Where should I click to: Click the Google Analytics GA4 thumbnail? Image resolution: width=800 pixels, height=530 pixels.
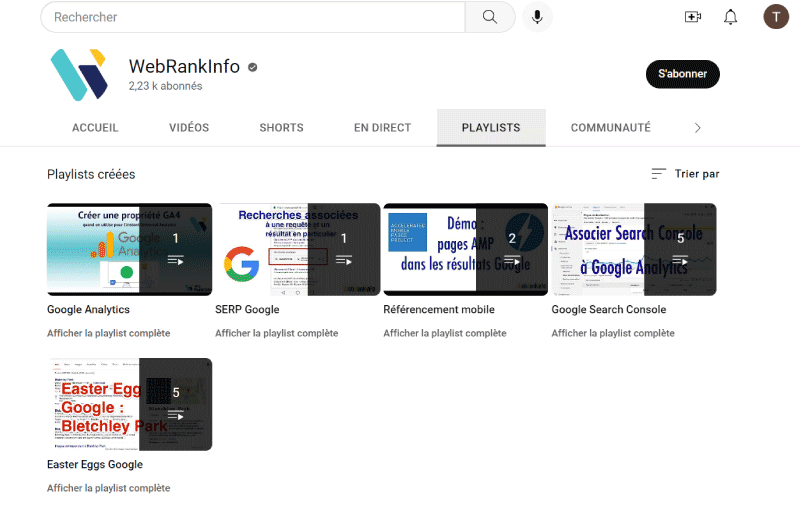click(130, 249)
